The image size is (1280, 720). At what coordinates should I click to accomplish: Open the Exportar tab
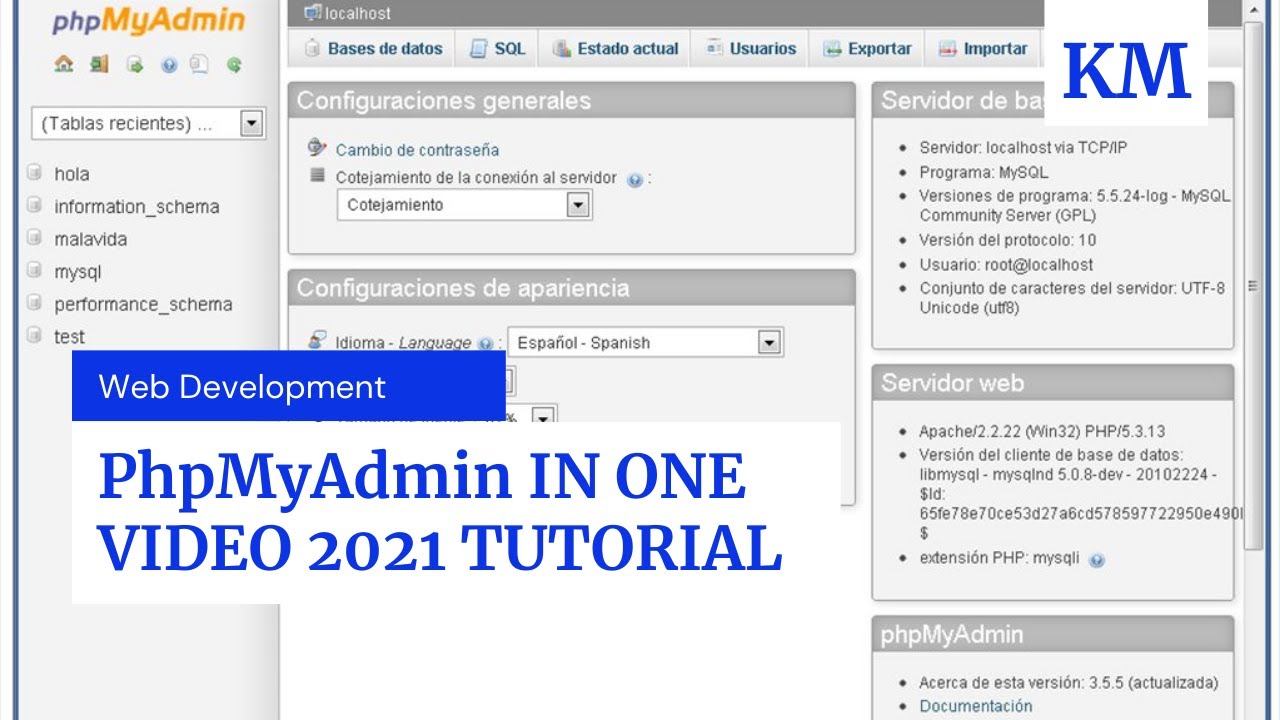(x=867, y=48)
